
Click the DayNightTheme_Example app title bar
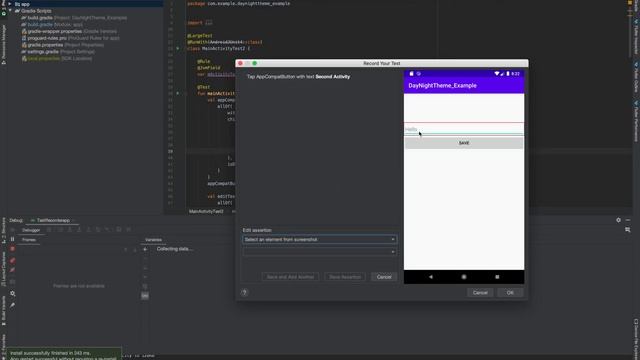click(x=464, y=85)
